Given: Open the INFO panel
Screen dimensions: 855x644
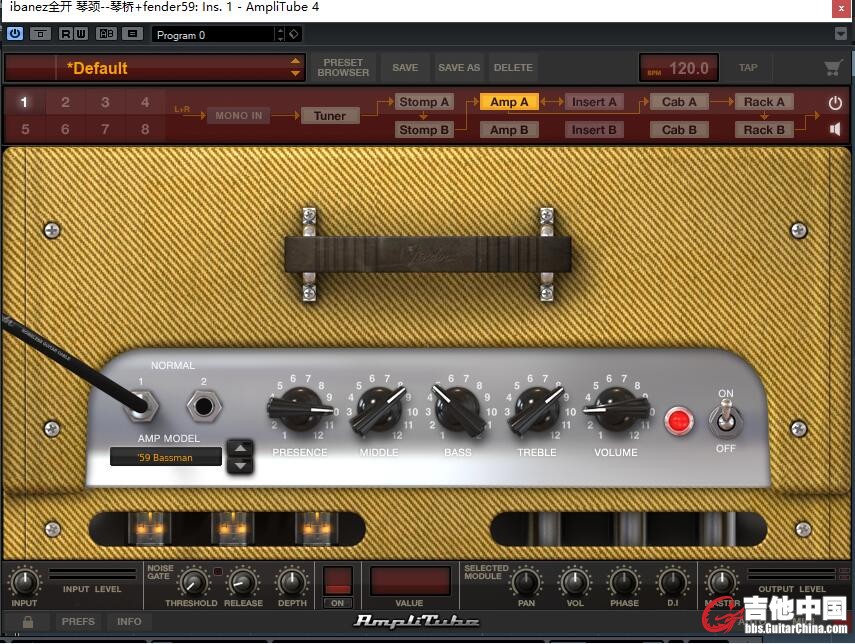Looking at the screenshot, I should 129,621.
